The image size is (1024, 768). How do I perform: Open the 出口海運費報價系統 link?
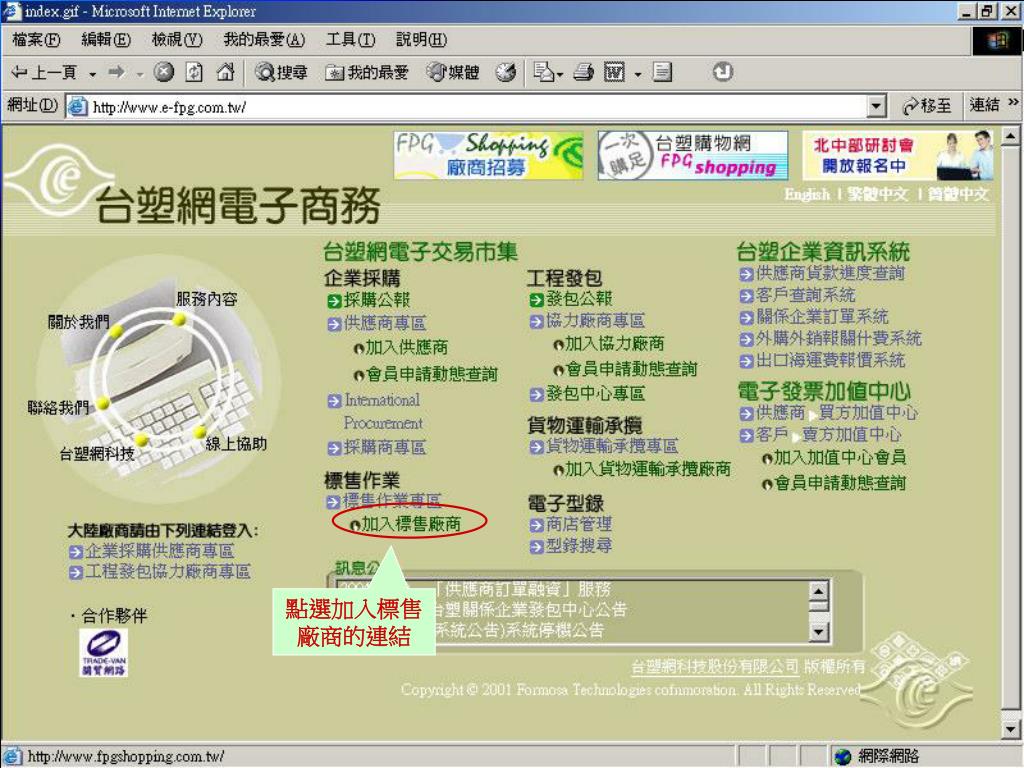830,360
